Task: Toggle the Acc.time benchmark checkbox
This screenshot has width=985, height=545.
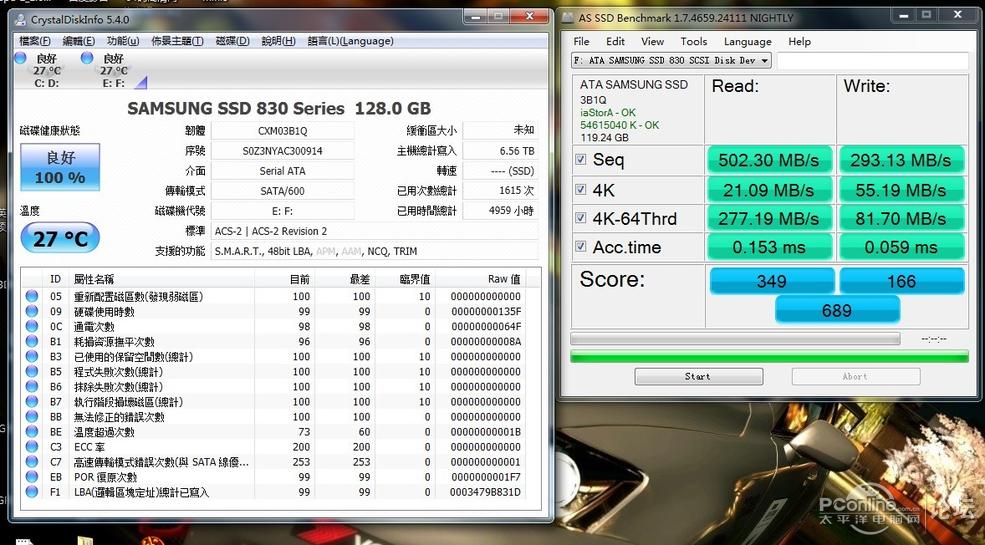Action: 581,246
